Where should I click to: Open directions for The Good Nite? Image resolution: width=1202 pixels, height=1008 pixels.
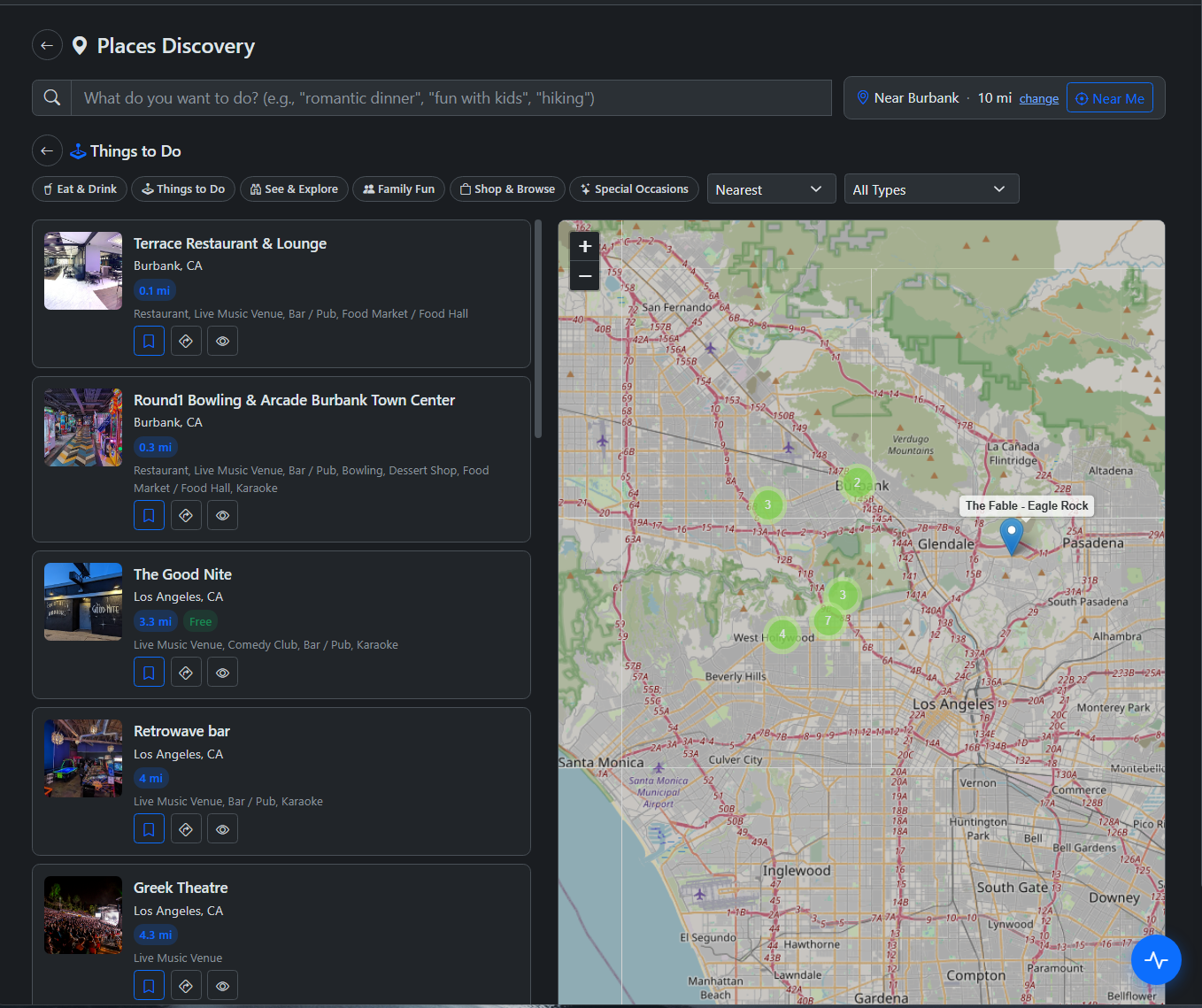pyautogui.click(x=186, y=673)
